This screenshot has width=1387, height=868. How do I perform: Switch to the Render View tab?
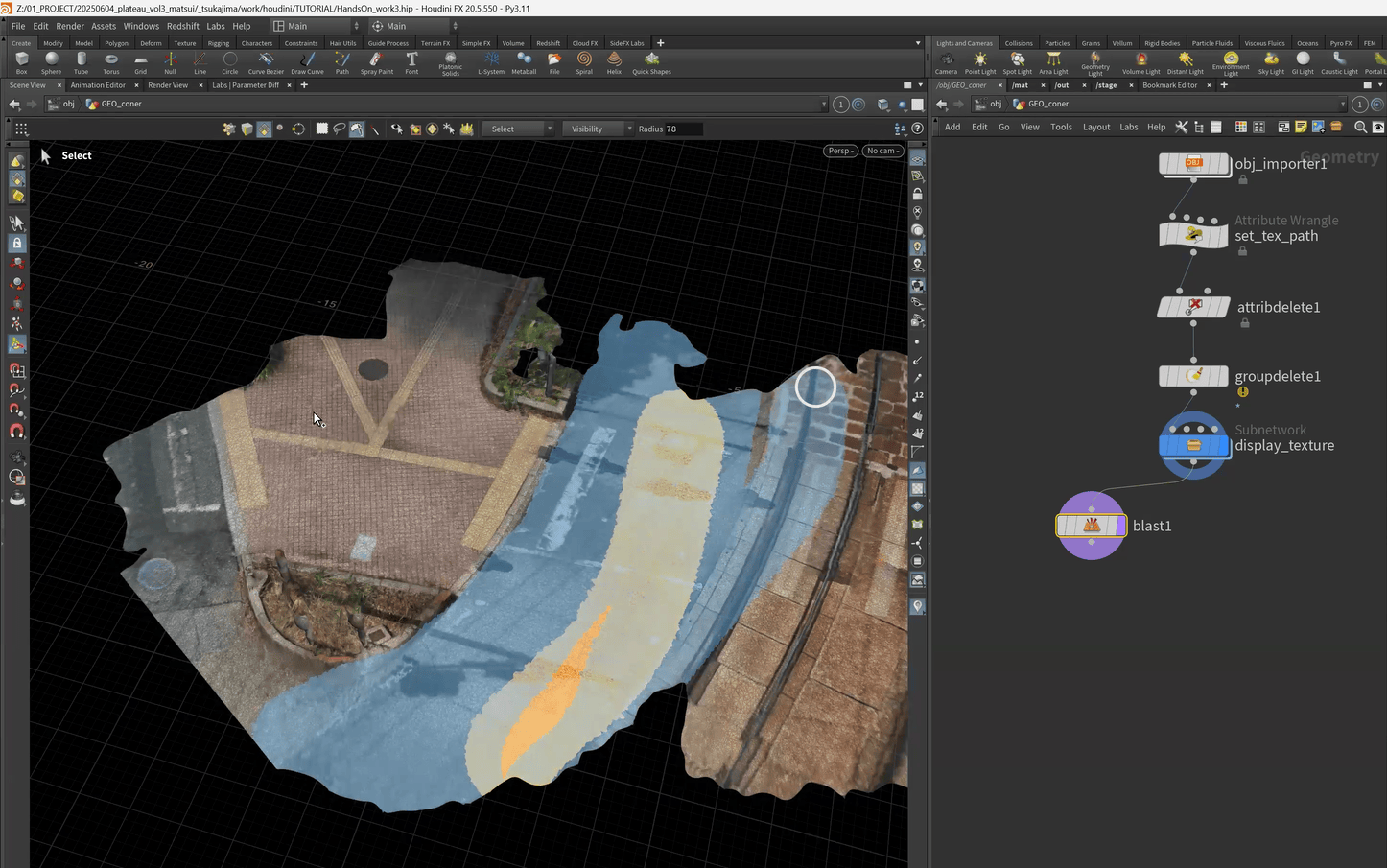click(168, 85)
